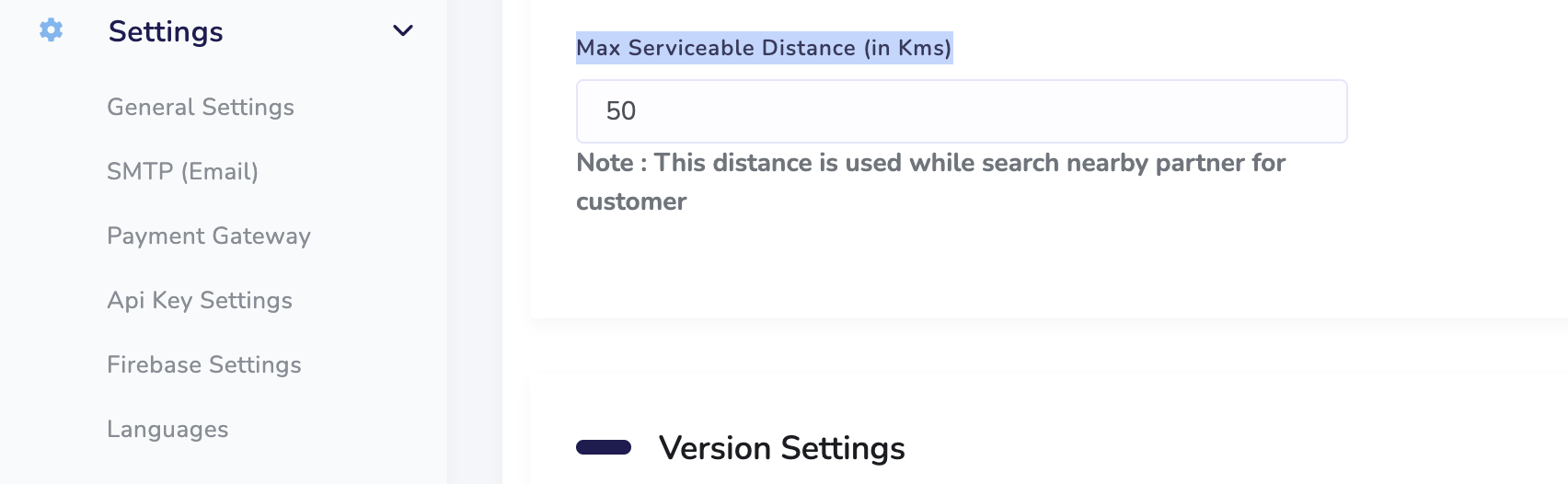Viewport: 1568px width, 484px height.
Task: Collapse the Settings menu chevron
Action: point(402,30)
